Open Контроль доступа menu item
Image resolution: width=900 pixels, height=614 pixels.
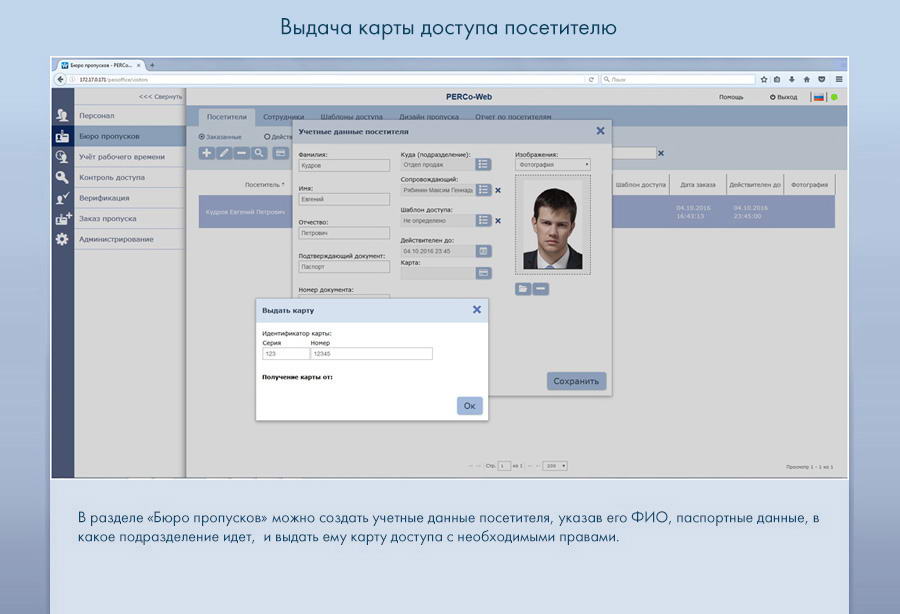pos(112,177)
